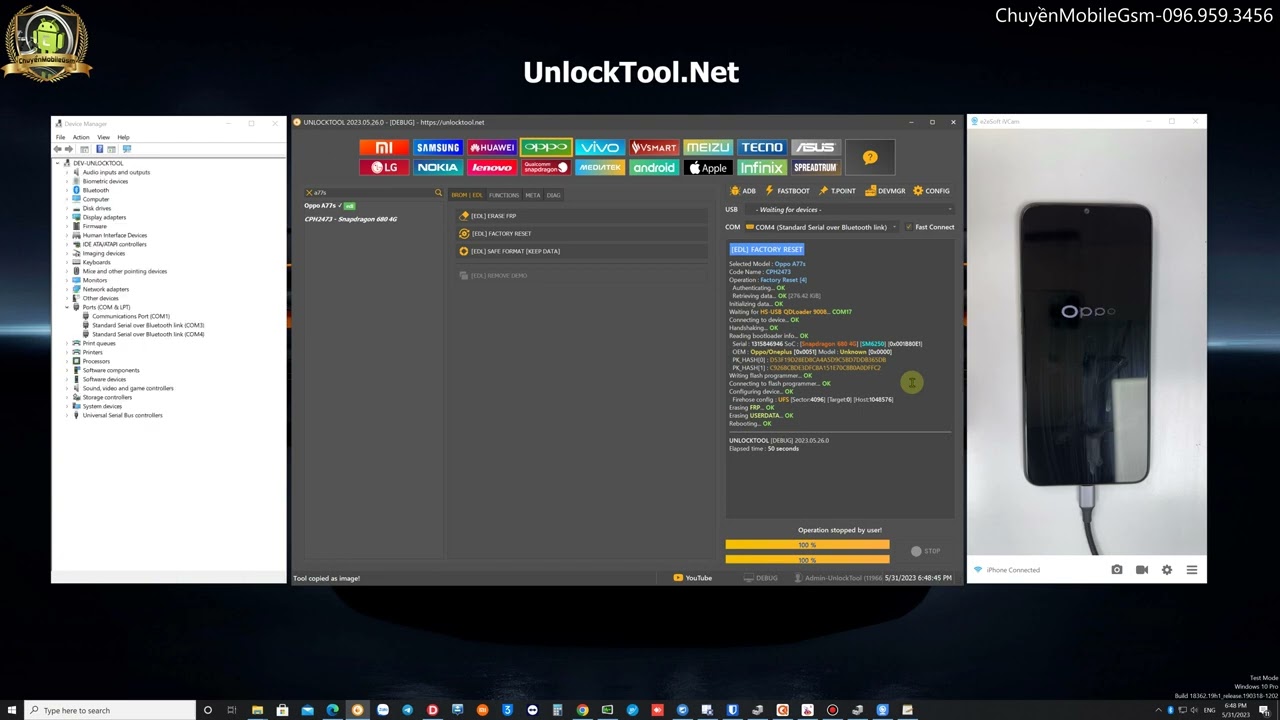This screenshot has width=1280, height=720.
Task: Select CPH2473 - Snapdragon 680 4G entry
Action: (351, 219)
